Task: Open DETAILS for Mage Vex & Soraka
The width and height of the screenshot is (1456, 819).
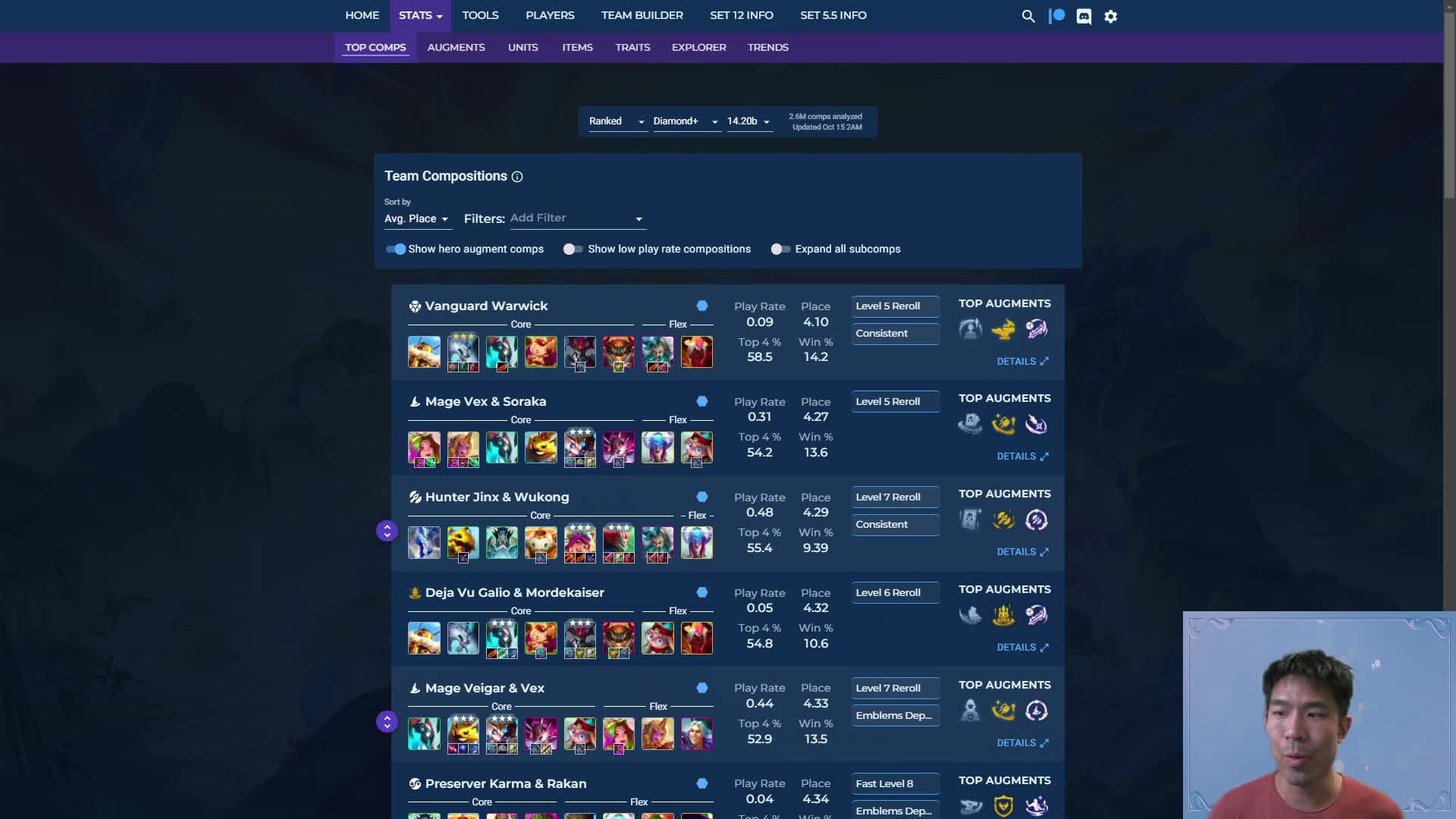Action: (x=1023, y=457)
